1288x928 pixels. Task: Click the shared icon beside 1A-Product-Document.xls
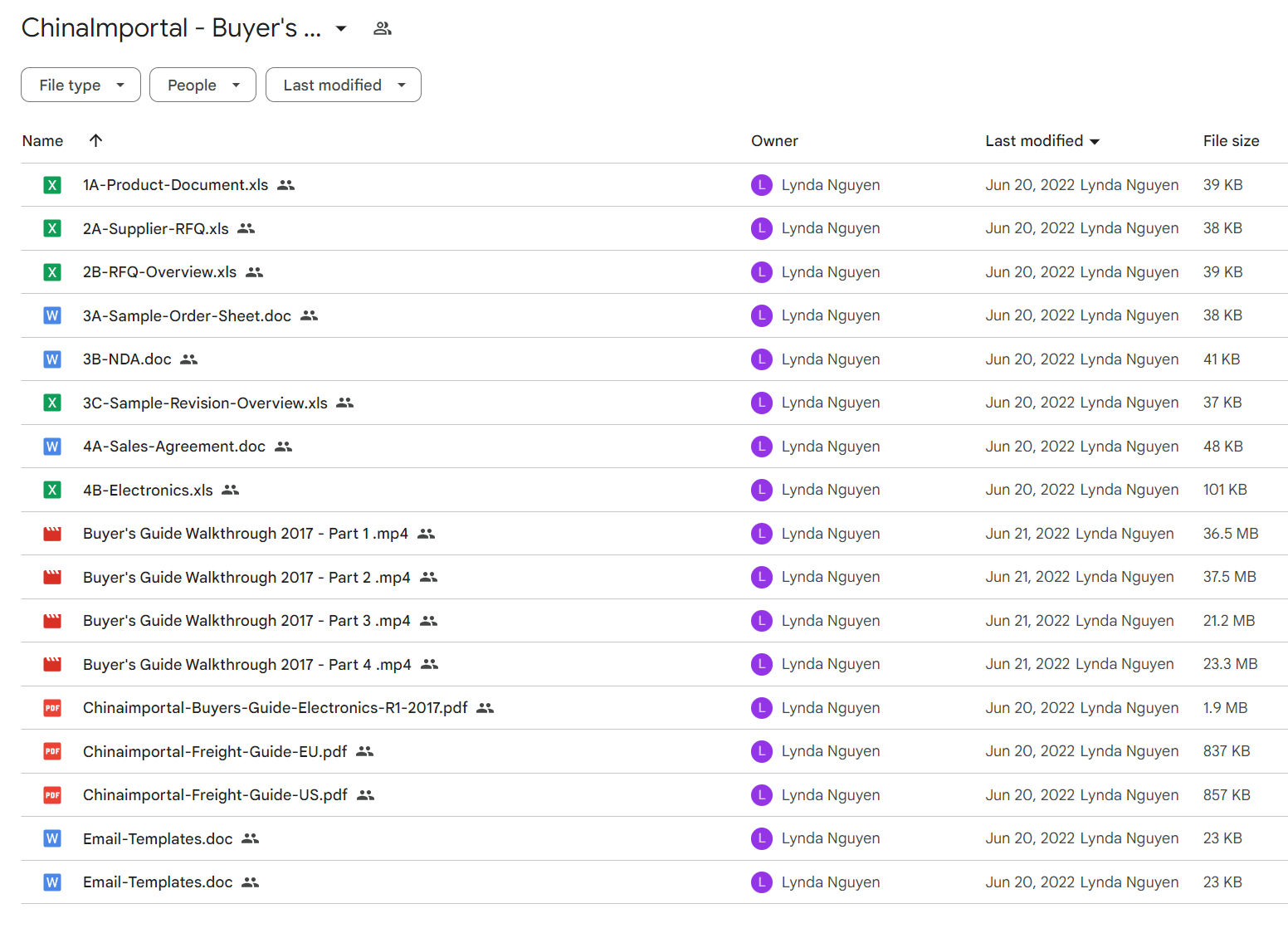(x=286, y=185)
